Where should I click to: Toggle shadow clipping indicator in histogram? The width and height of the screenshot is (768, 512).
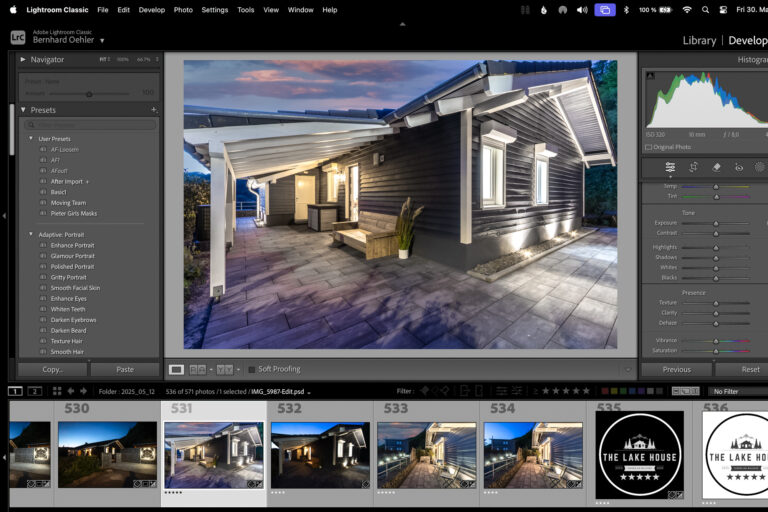(x=650, y=75)
